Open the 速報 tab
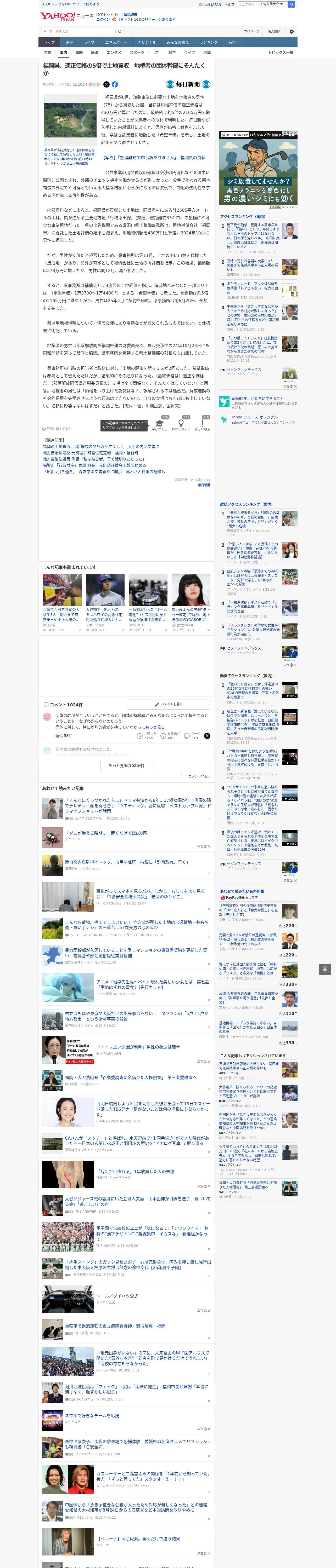336x1568 pixels. [69, 42]
